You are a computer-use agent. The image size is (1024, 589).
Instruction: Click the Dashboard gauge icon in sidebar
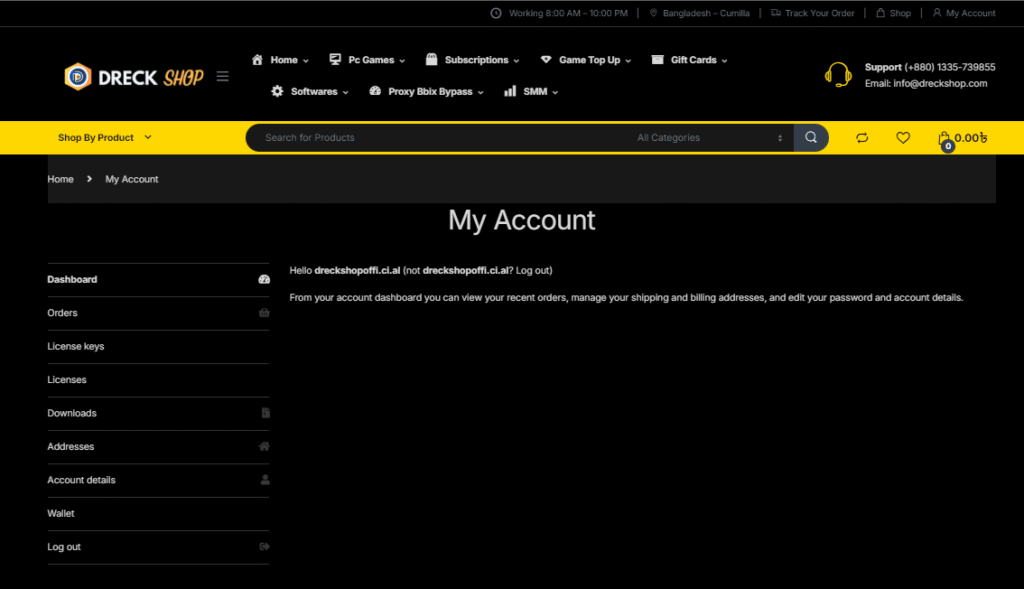click(x=264, y=279)
